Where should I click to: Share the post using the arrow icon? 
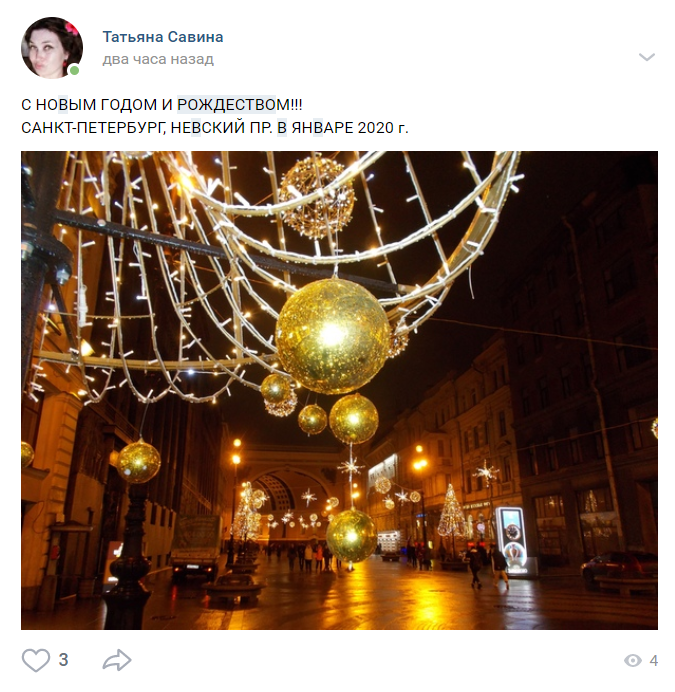click(117, 660)
